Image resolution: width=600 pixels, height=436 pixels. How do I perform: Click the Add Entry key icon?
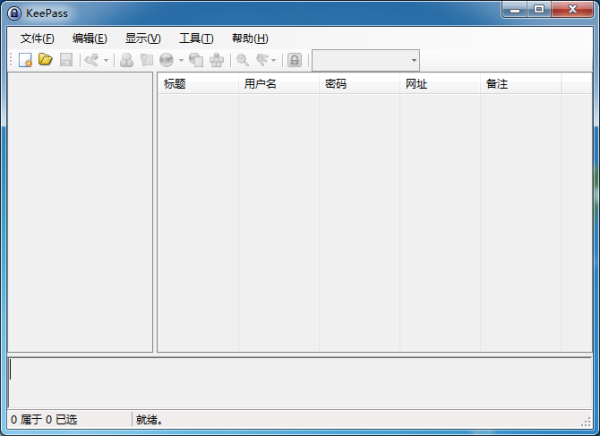pyautogui.click(x=92, y=60)
